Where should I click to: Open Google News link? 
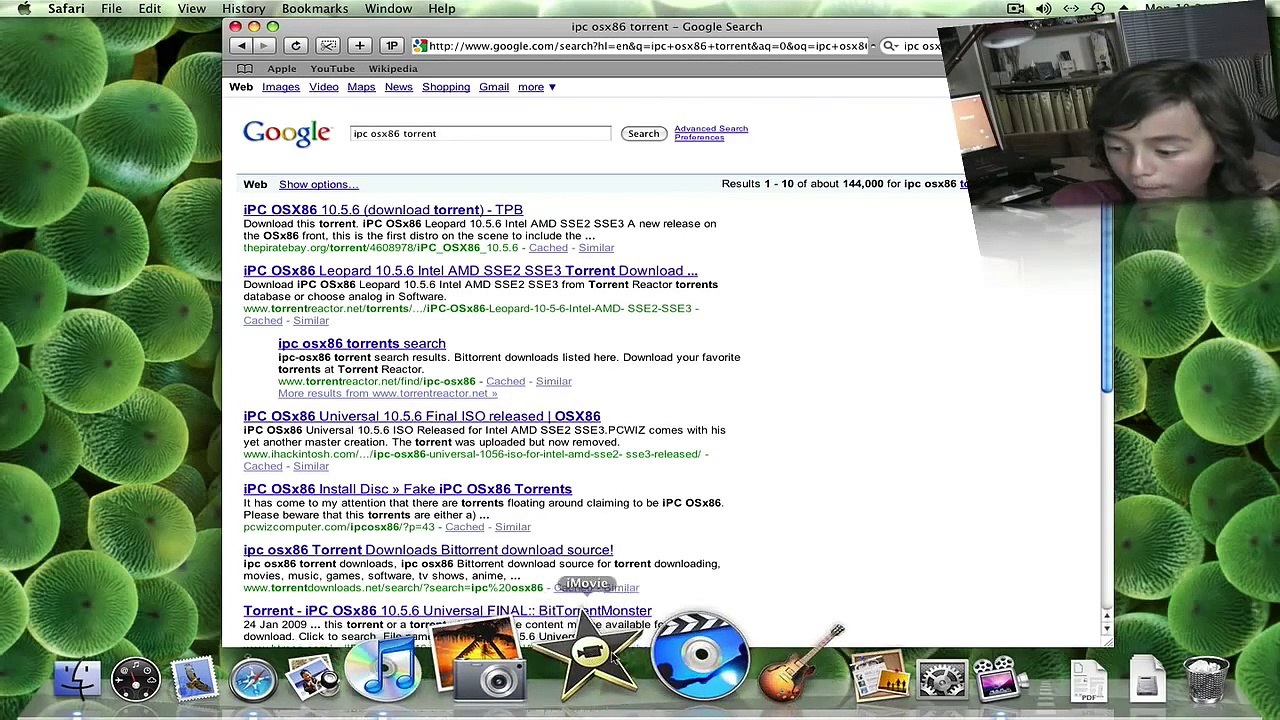tap(398, 87)
